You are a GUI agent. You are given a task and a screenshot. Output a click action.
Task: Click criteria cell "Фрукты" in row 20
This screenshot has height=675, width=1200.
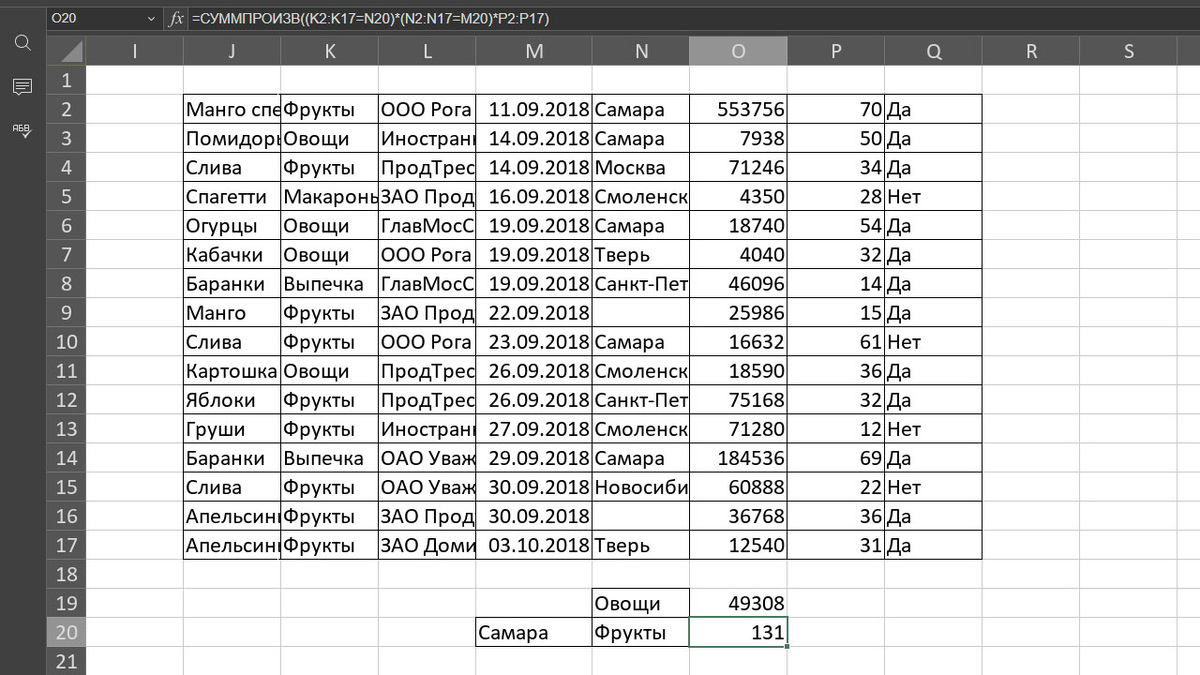[x=640, y=632]
